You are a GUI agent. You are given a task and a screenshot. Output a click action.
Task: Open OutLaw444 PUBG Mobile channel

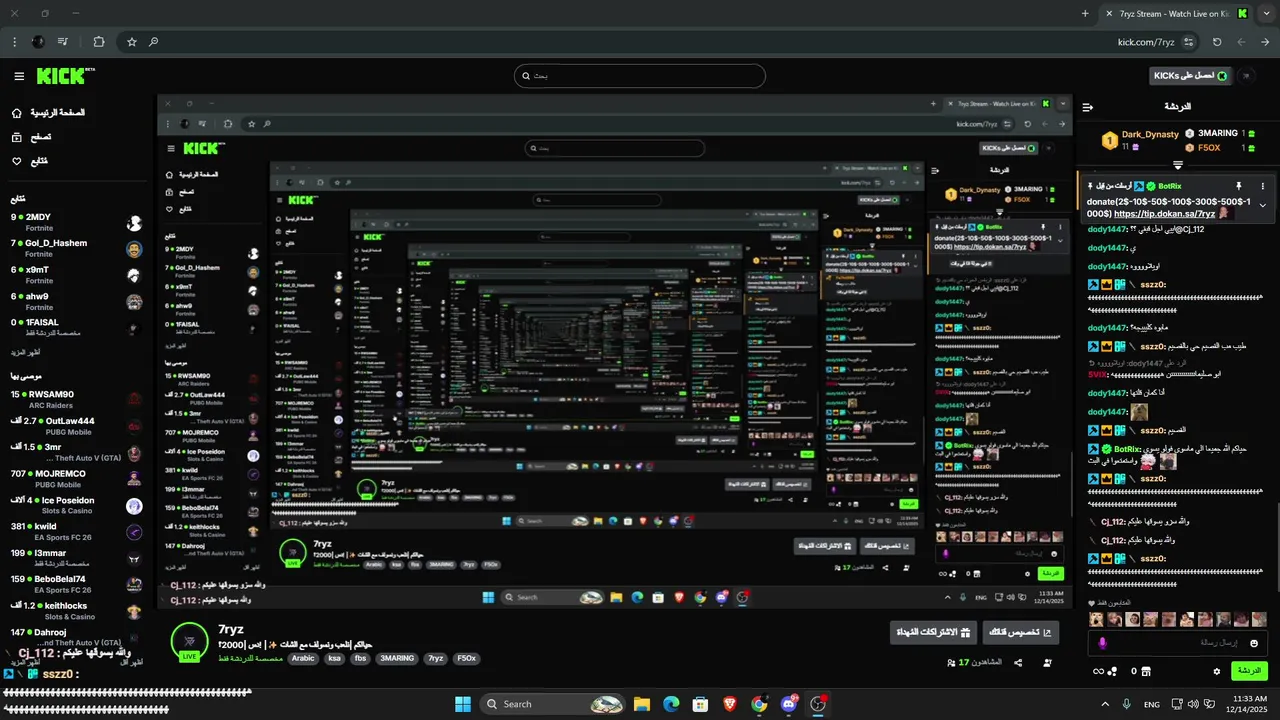coord(76,426)
